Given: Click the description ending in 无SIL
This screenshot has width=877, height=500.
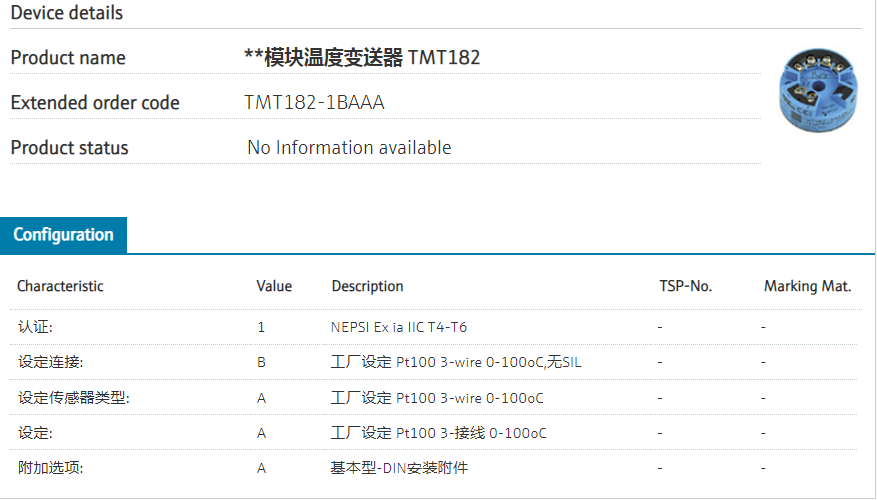Looking at the screenshot, I should coord(456,362).
